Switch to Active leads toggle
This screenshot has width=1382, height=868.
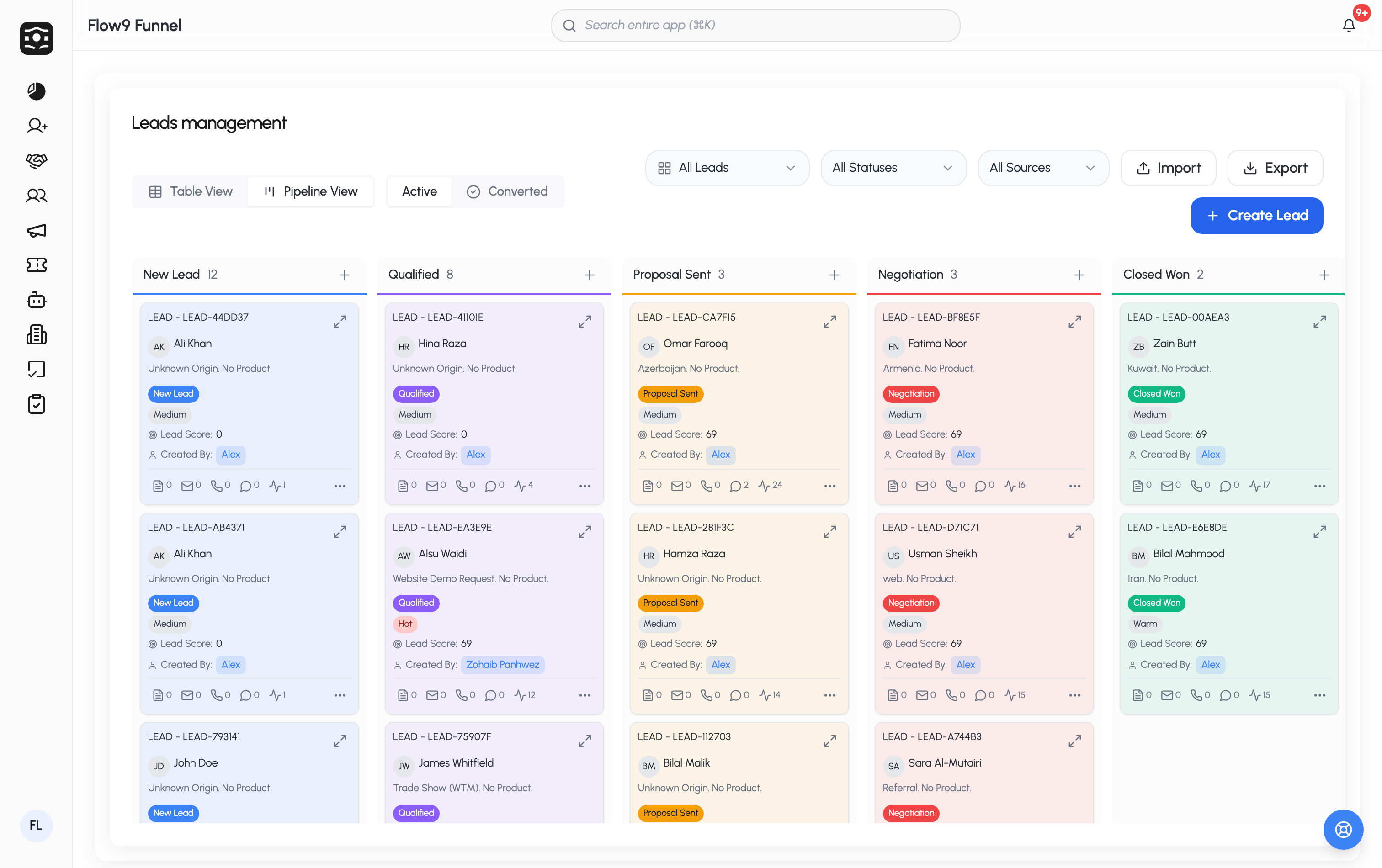tap(420, 191)
